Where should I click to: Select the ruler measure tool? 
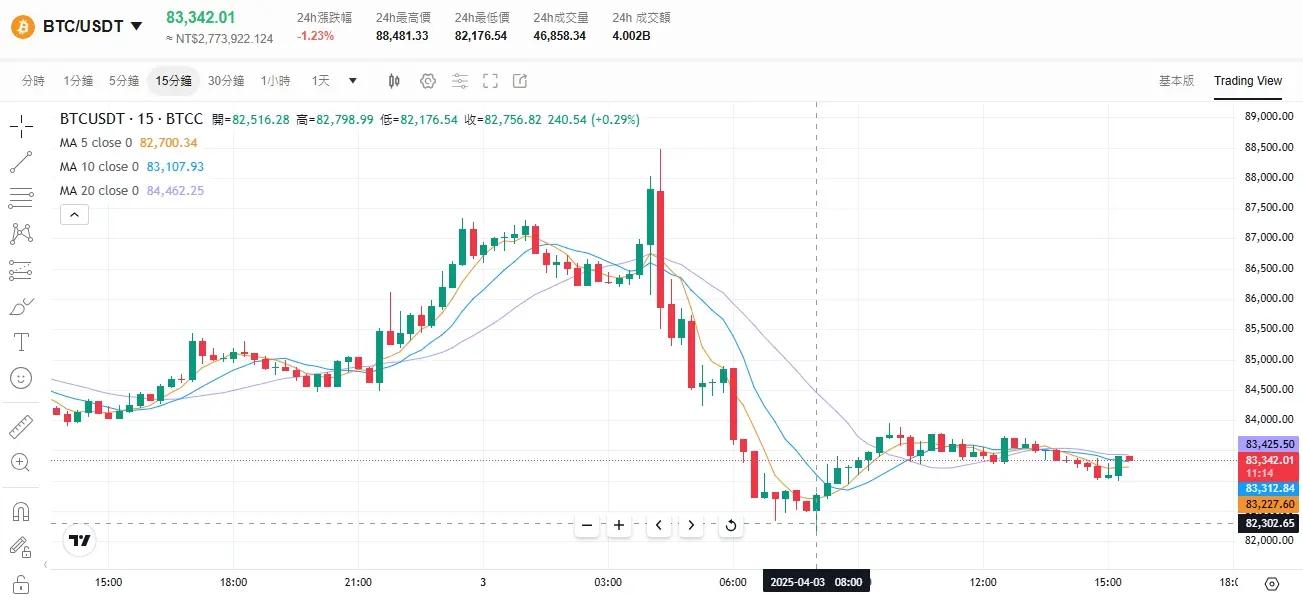pyautogui.click(x=21, y=427)
